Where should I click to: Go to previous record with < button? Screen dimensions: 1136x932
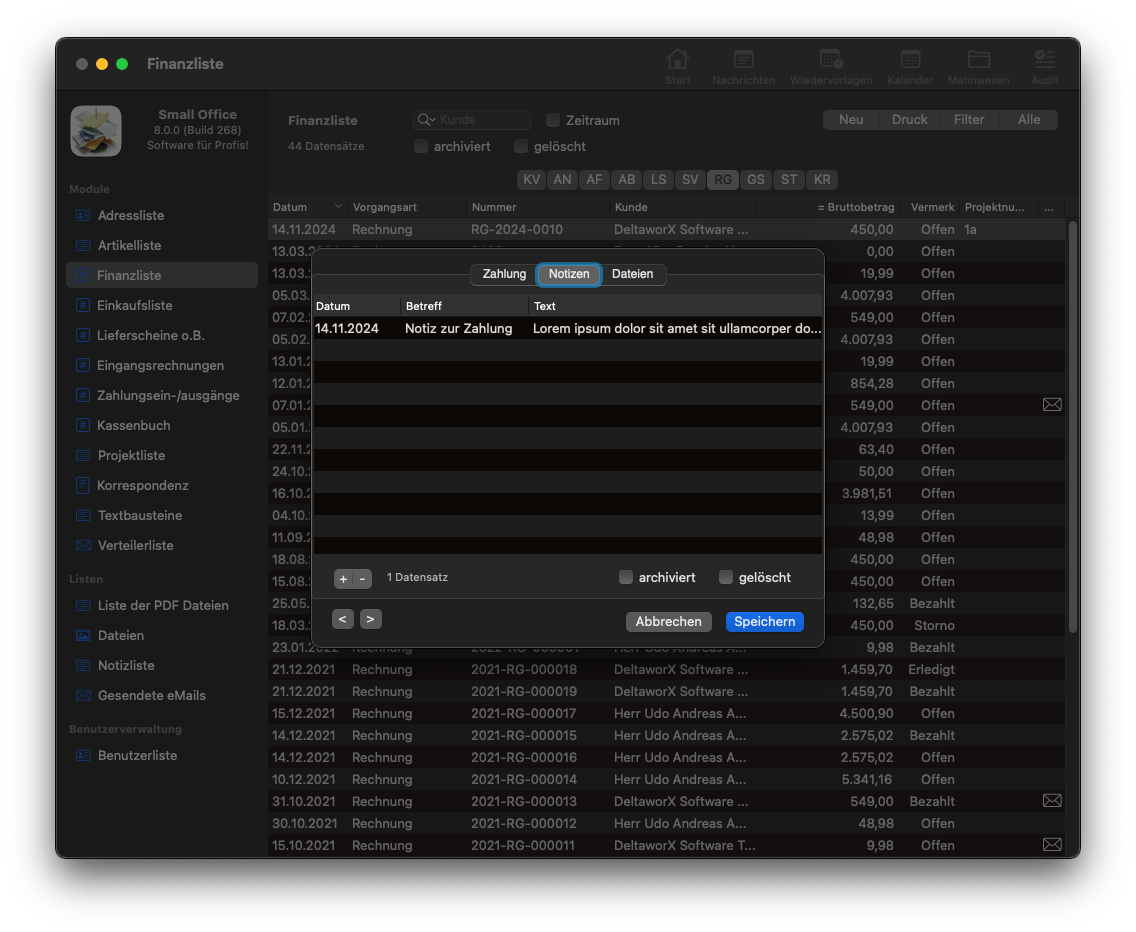tap(343, 619)
